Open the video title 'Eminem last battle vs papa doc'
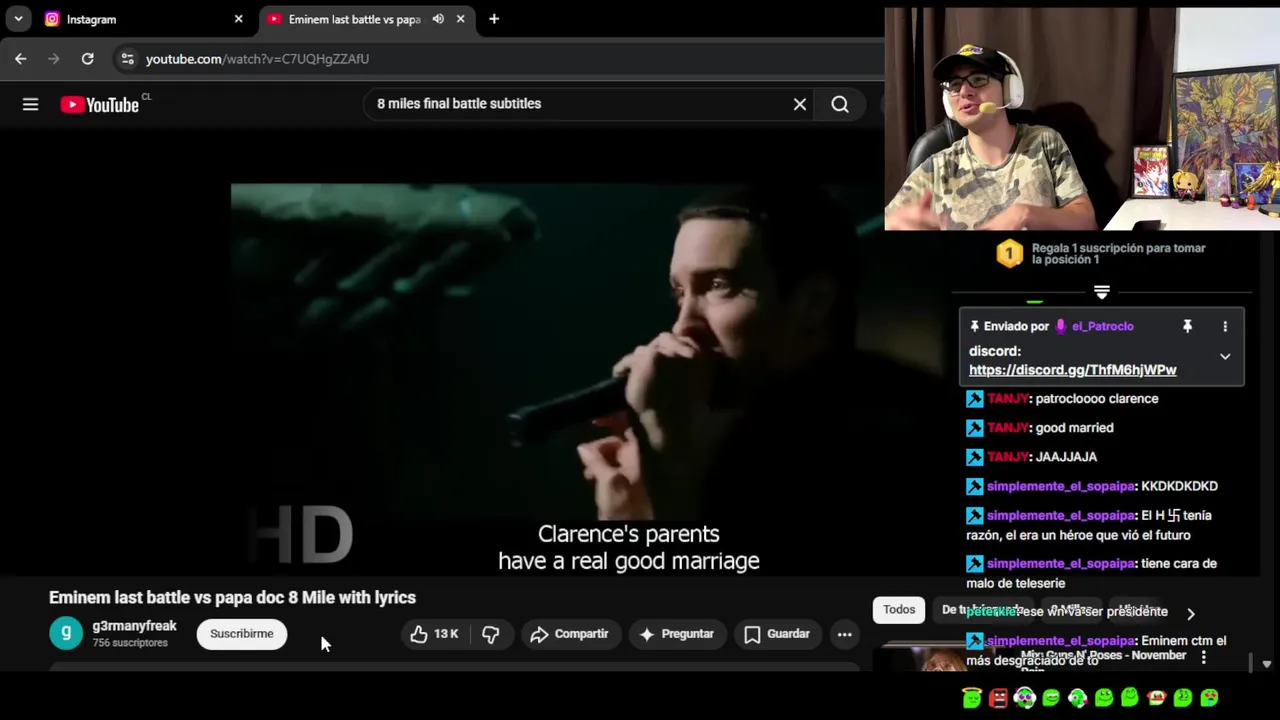Image resolution: width=1280 pixels, height=720 pixels. click(x=232, y=597)
